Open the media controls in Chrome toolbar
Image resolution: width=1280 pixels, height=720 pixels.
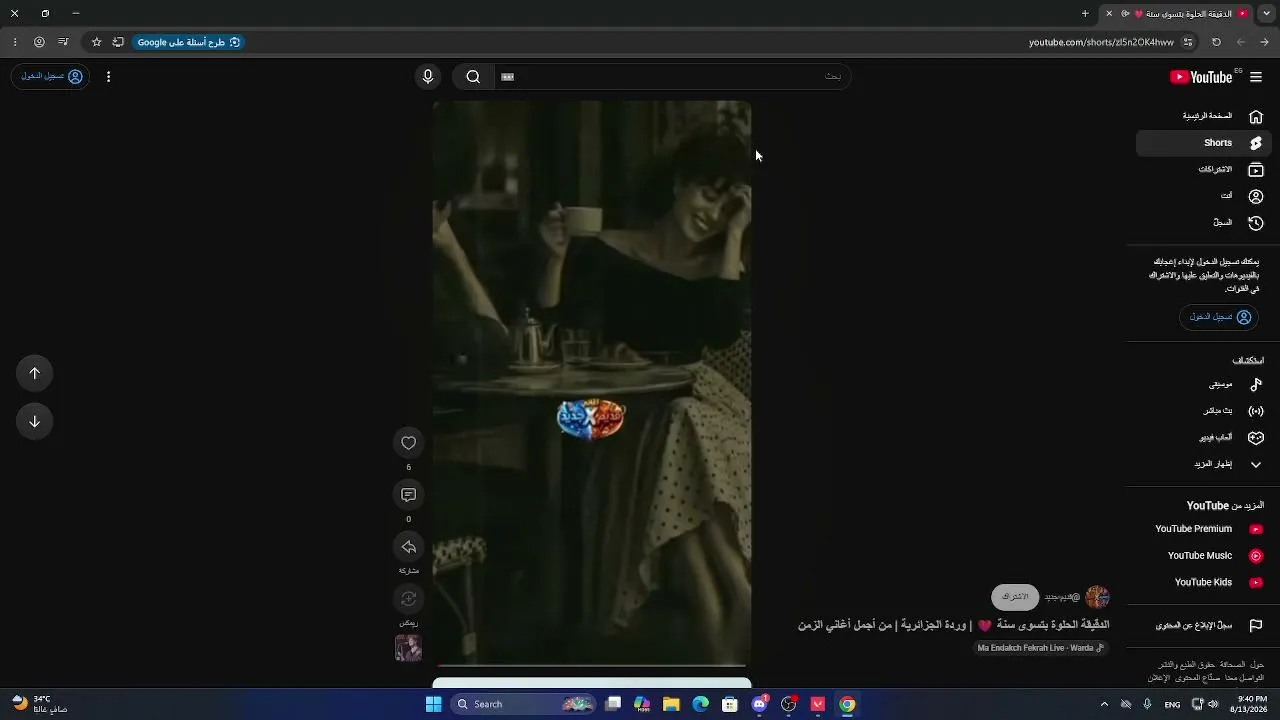click(x=63, y=42)
